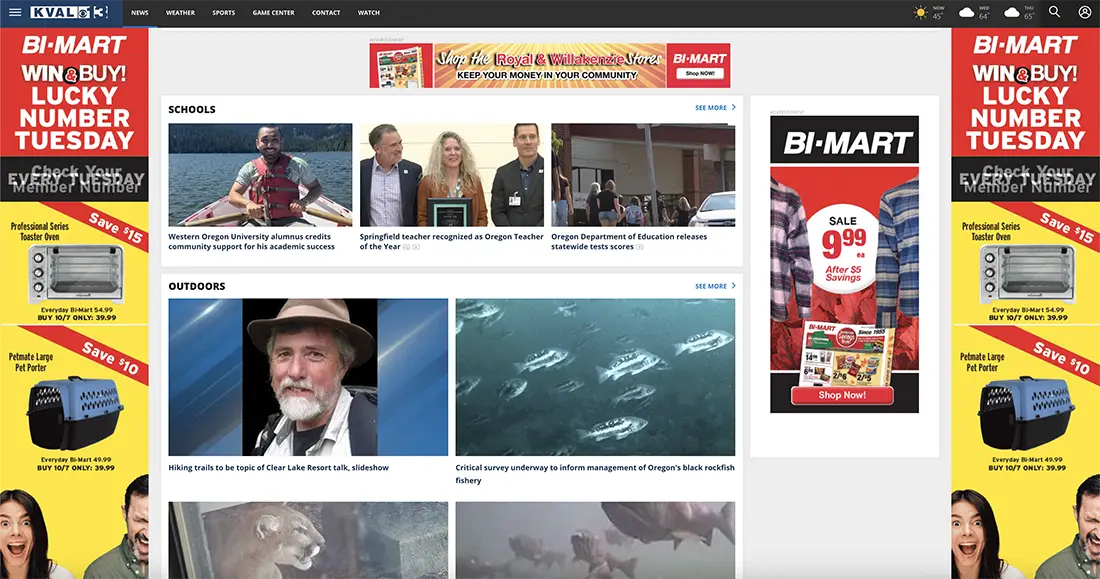Click the Bi-Mart 9.99 sale sidebar ad
The width and height of the screenshot is (1100, 579).
[845, 264]
